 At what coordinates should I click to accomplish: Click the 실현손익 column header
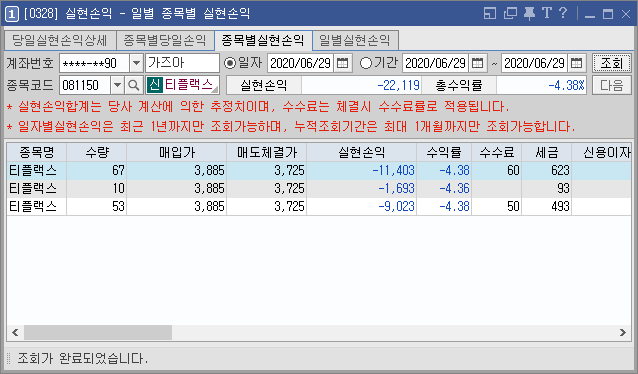pyautogui.click(x=362, y=152)
